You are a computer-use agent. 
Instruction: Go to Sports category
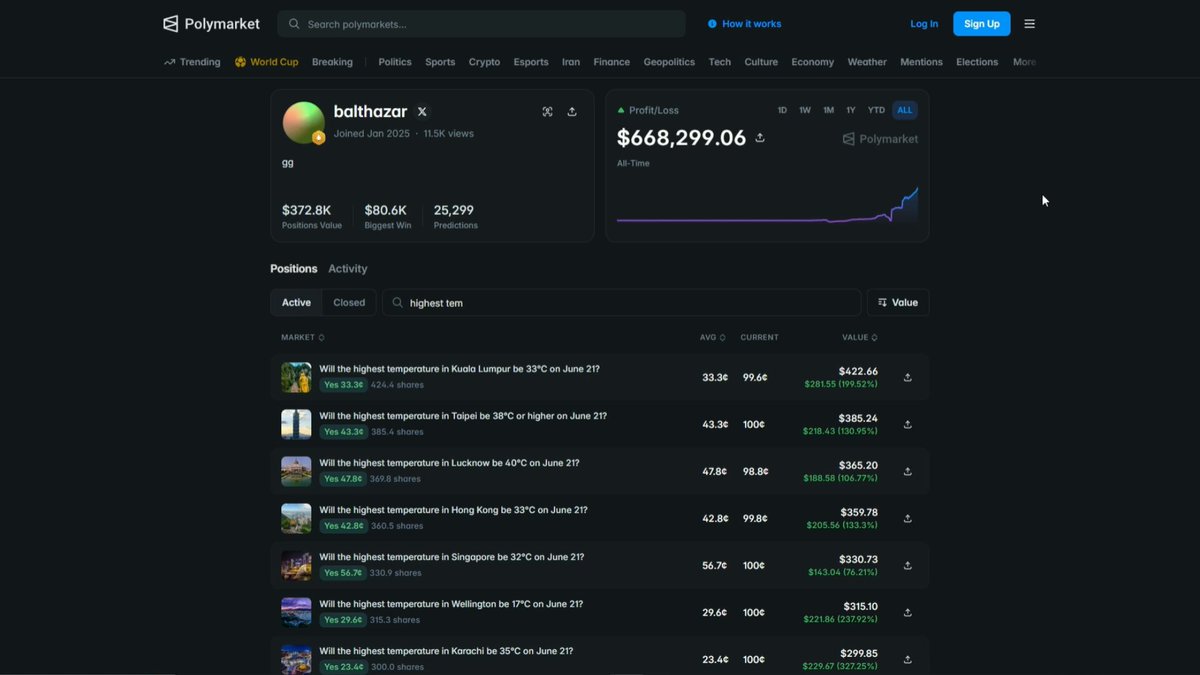(x=440, y=62)
